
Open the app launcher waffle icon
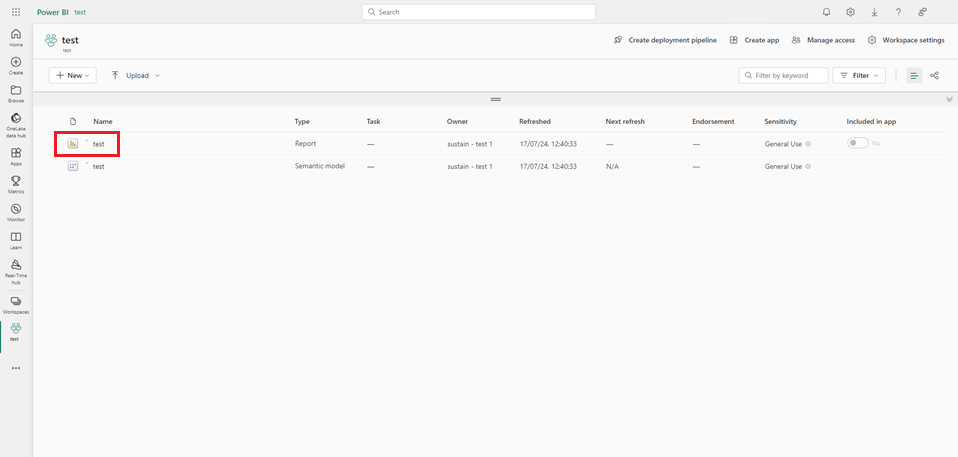click(x=16, y=12)
